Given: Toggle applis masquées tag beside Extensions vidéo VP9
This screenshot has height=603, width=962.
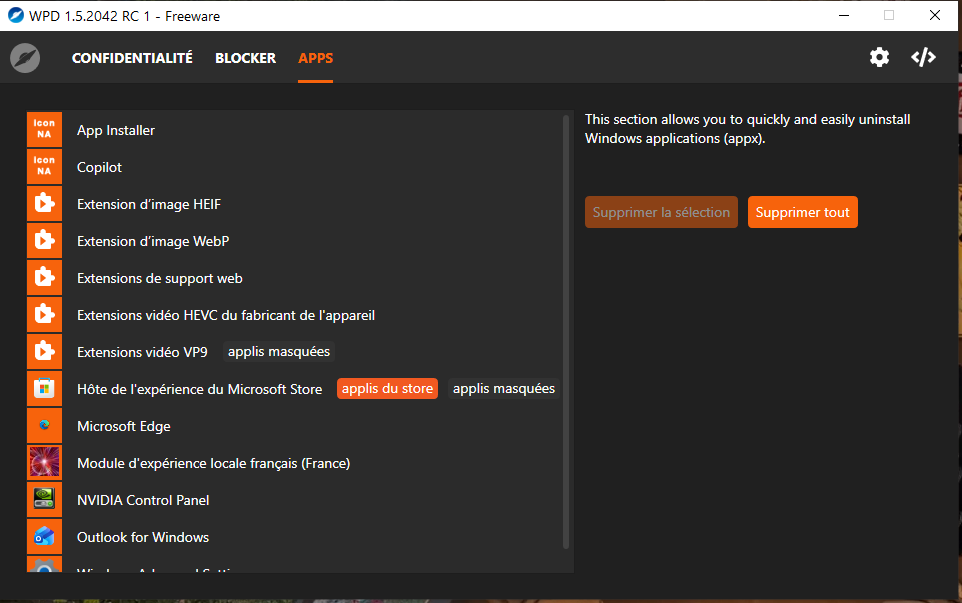Looking at the screenshot, I should coord(278,352).
